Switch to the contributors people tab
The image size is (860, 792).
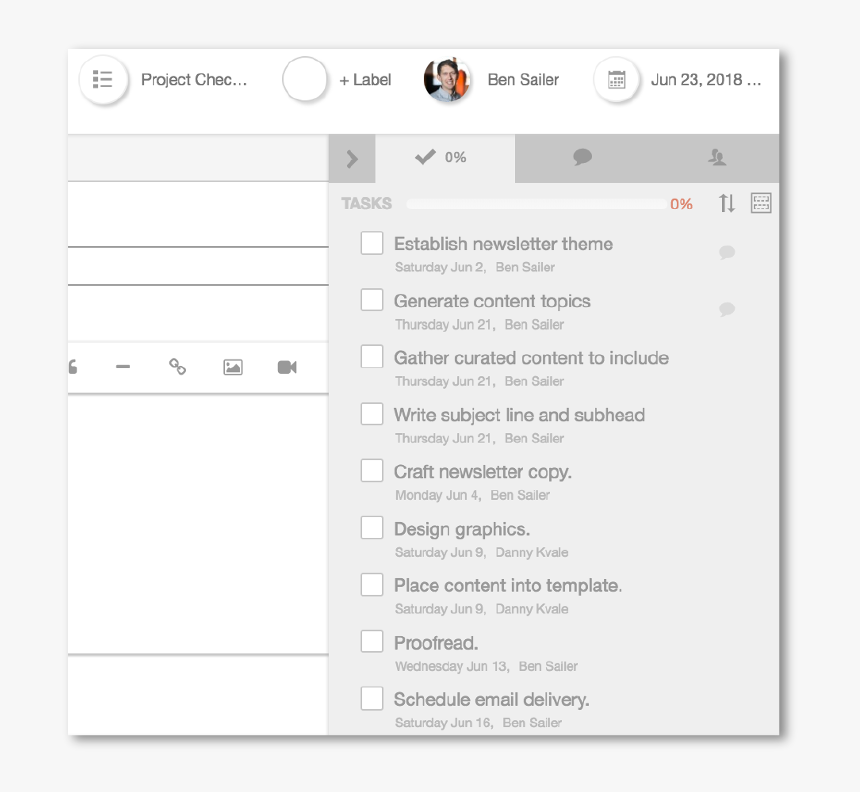click(716, 157)
